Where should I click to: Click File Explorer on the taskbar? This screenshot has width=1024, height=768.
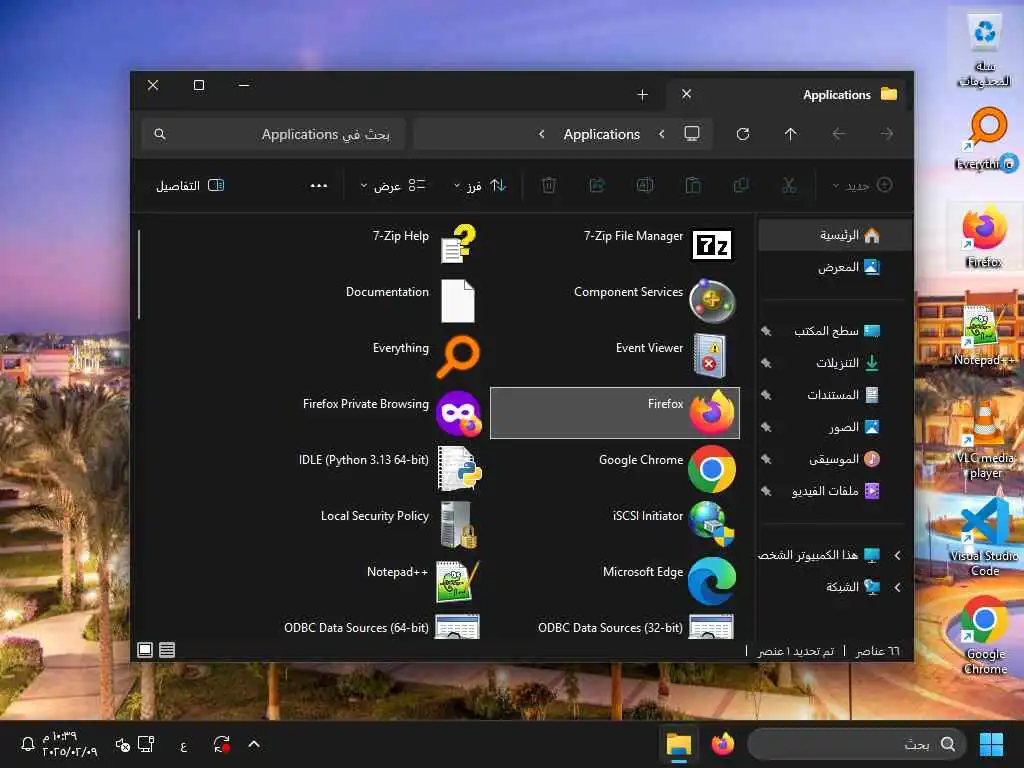coord(679,744)
